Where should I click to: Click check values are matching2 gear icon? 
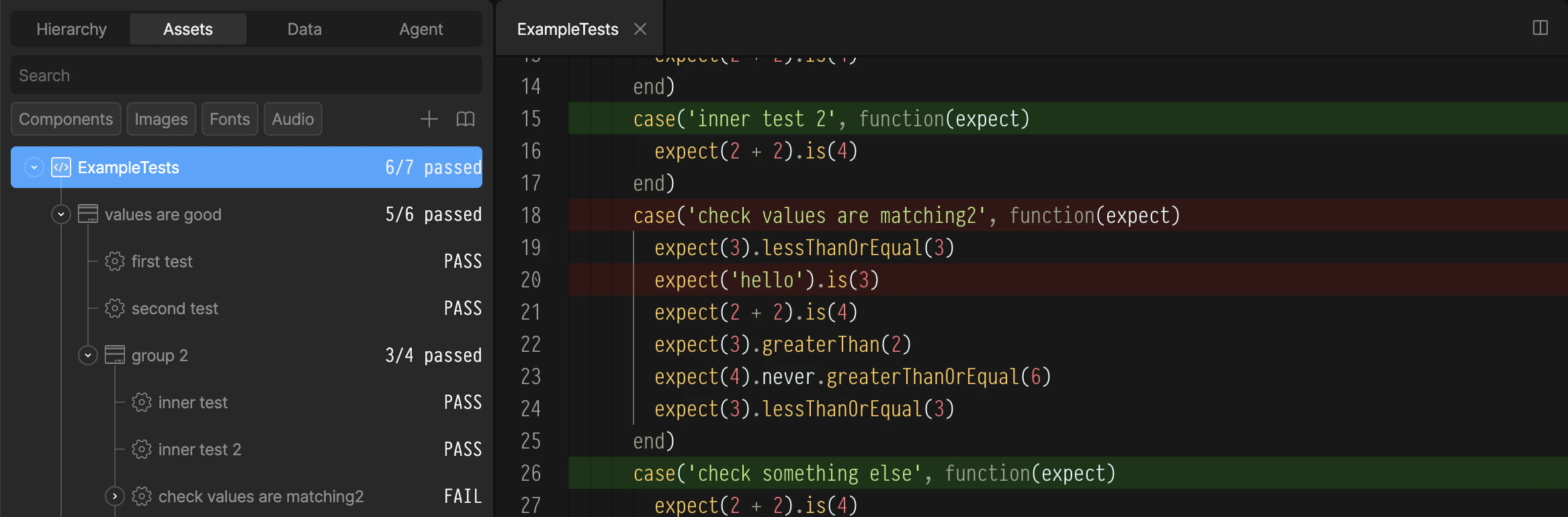(x=142, y=496)
